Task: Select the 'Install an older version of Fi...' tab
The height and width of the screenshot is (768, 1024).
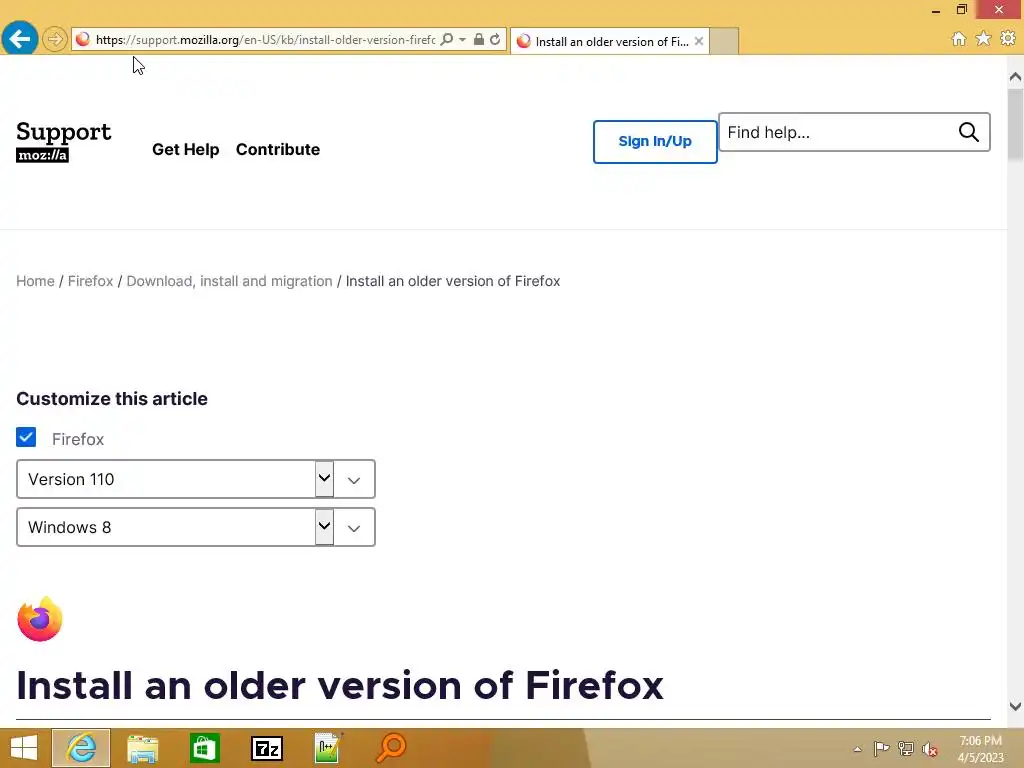Action: pyautogui.click(x=609, y=41)
